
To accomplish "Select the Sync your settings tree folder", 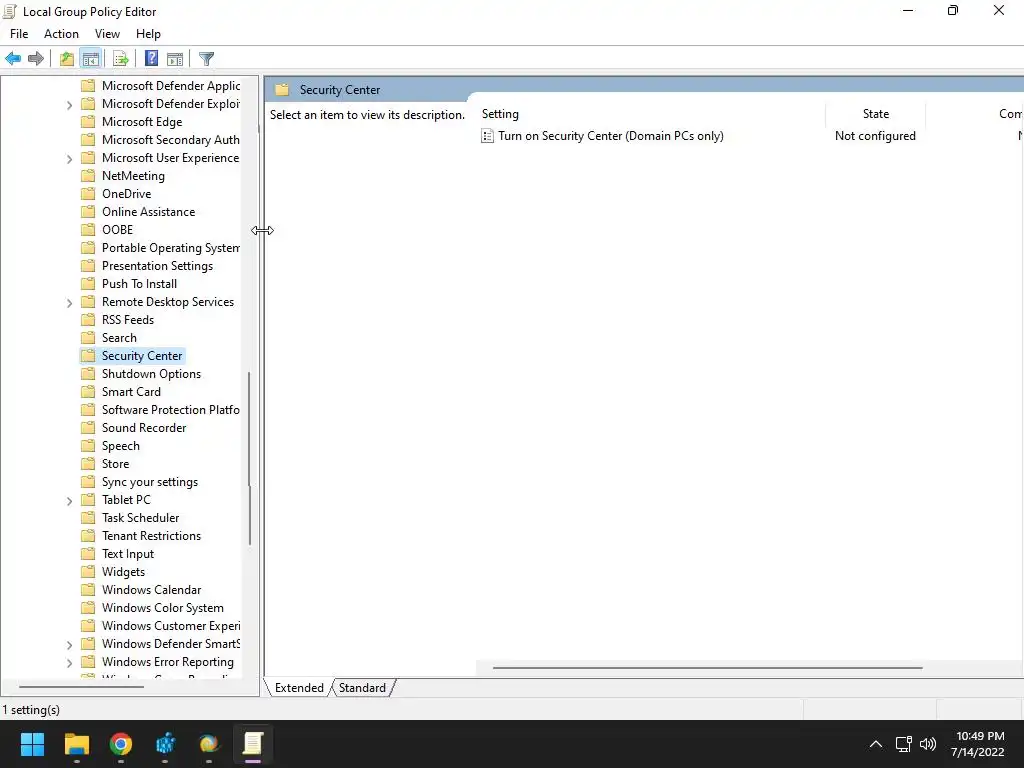I will tap(150, 482).
